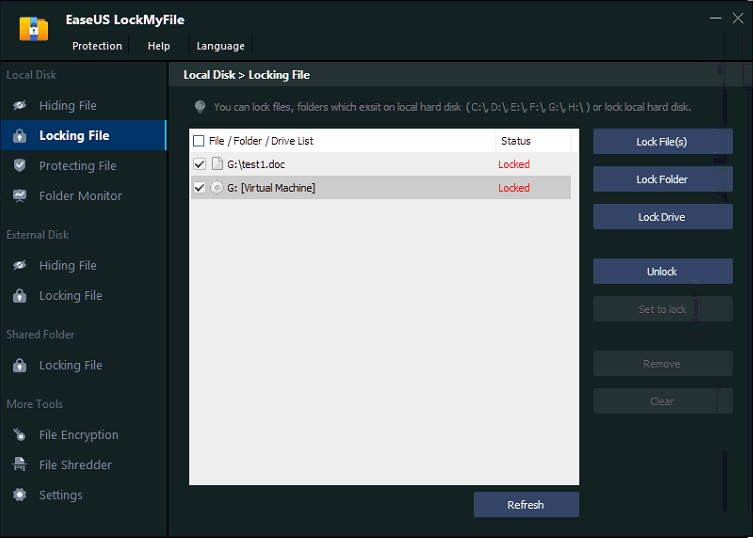Screen dimensions: 753x538
Task: Click the monitor icon beside Folder Monitor
Action: 20,196
